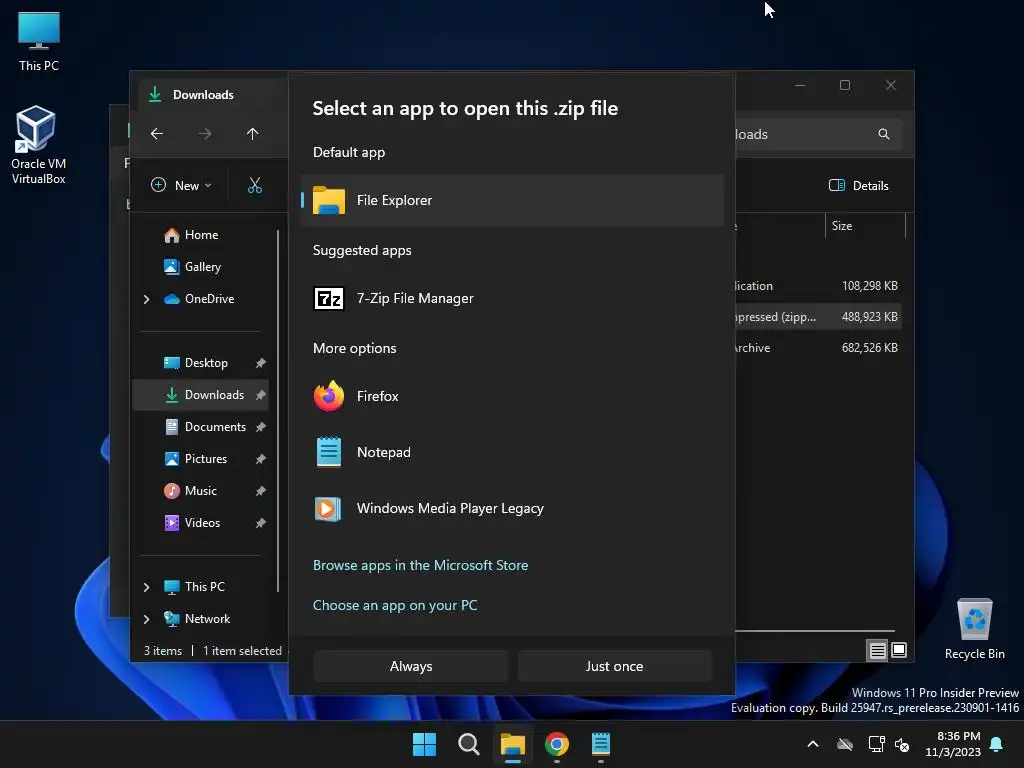The height and width of the screenshot is (768, 1024).
Task: Click the muted volume tray icon
Action: (902, 744)
